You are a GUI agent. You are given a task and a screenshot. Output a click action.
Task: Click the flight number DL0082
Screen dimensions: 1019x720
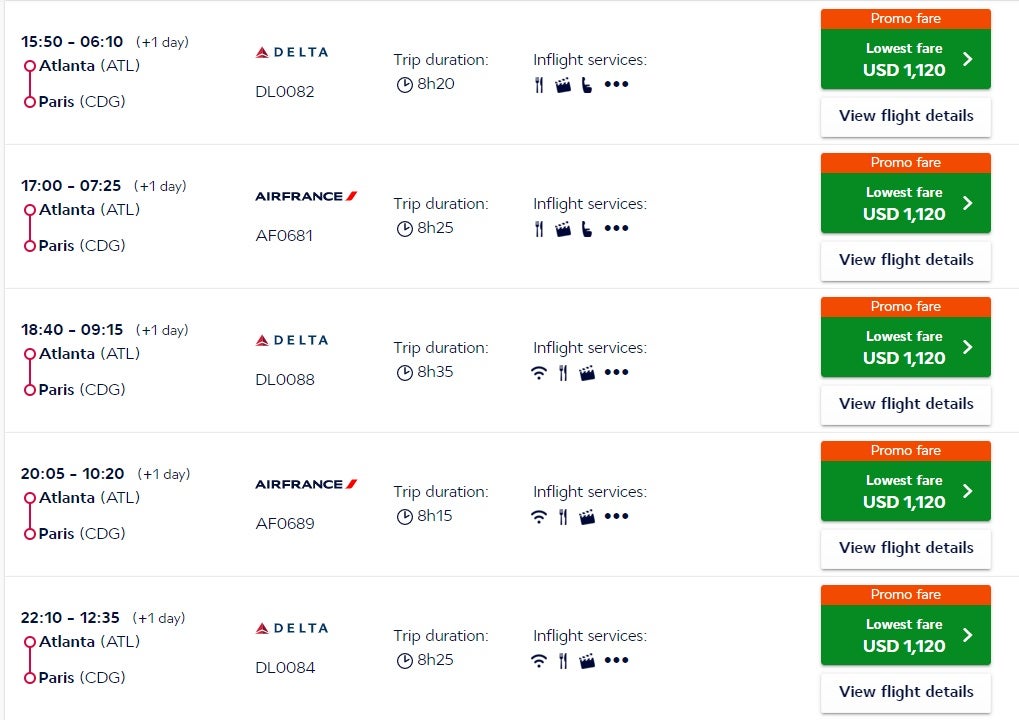coord(285,92)
